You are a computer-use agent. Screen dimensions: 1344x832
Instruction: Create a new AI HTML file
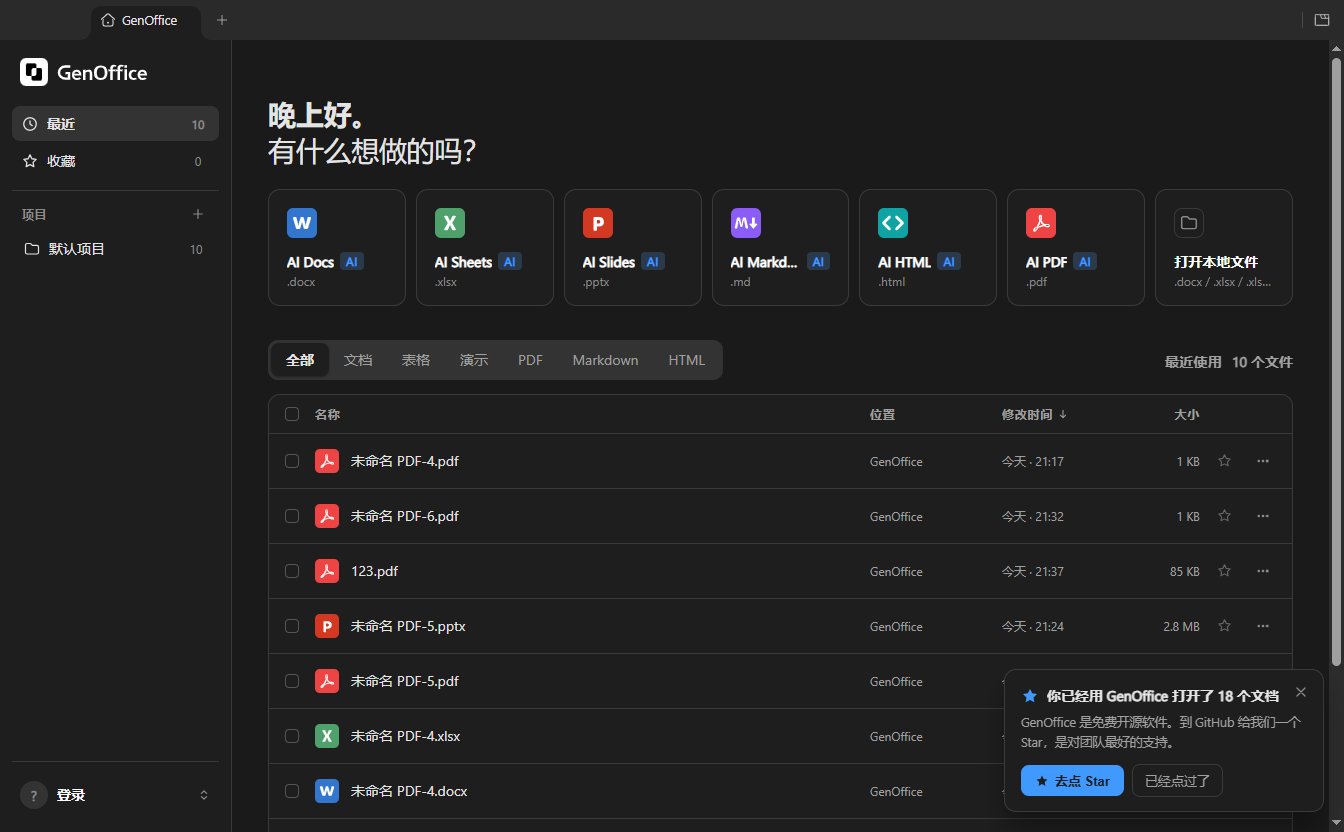pos(928,247)
